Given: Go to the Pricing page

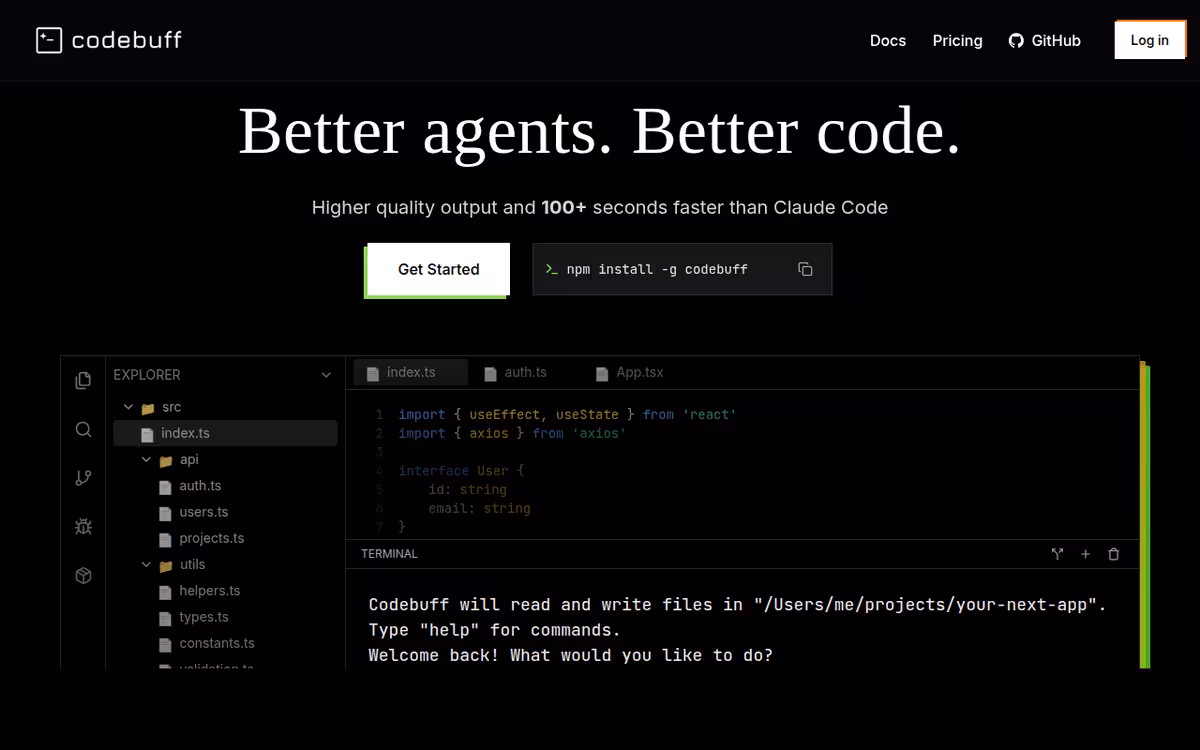Looking at the screenshot, I should click(x=958, y=41).
